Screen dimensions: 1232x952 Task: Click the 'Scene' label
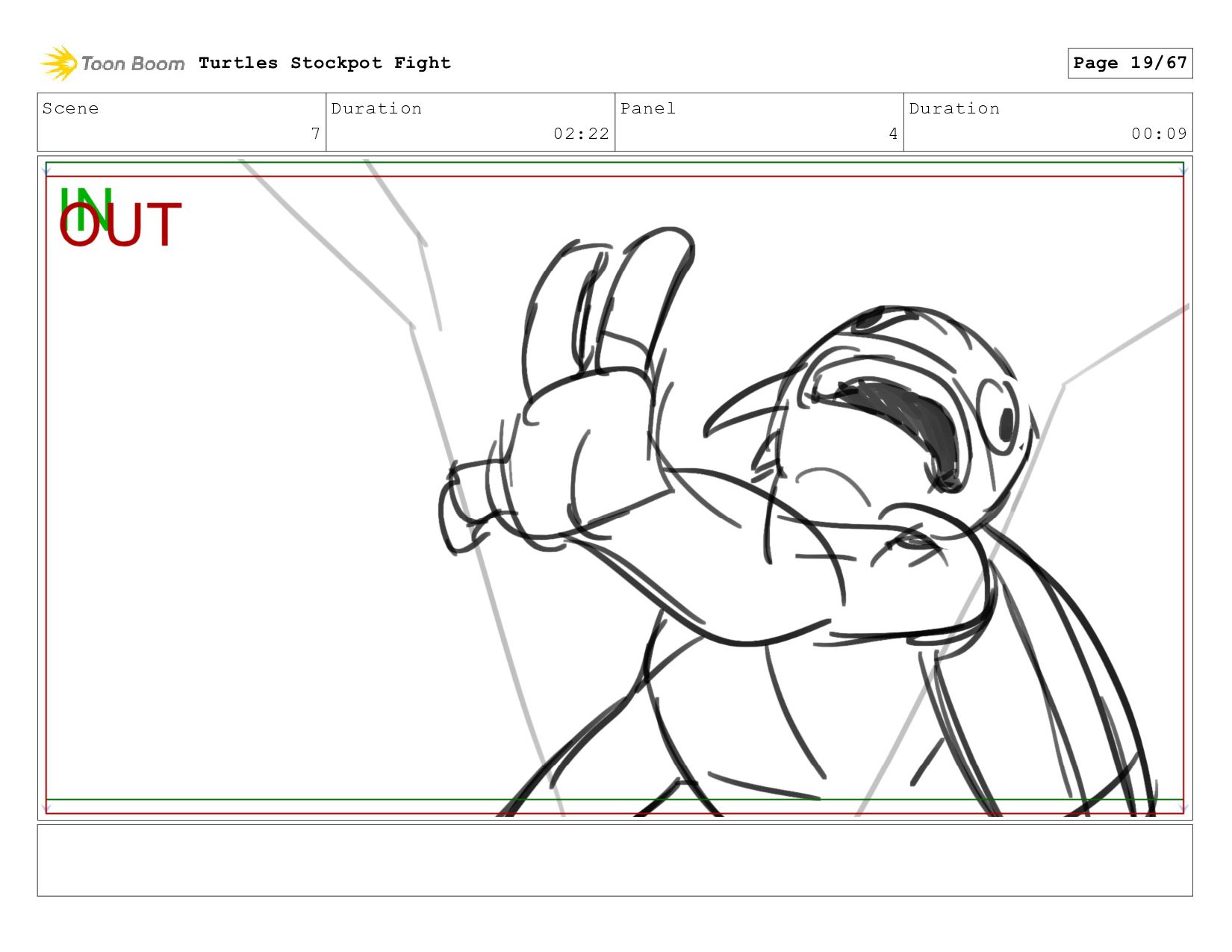click(70, 108)
